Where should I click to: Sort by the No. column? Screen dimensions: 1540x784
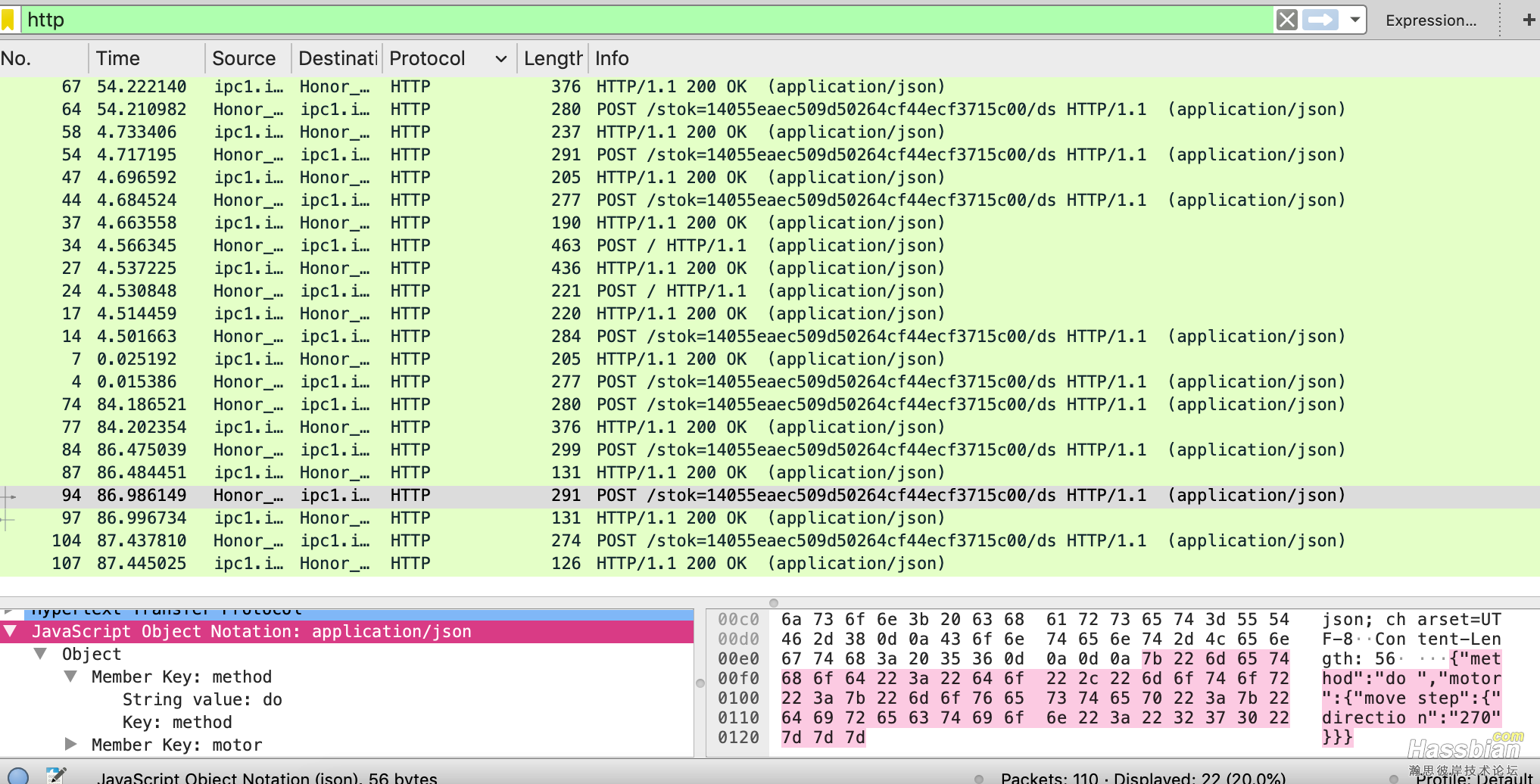pos(44,58)
